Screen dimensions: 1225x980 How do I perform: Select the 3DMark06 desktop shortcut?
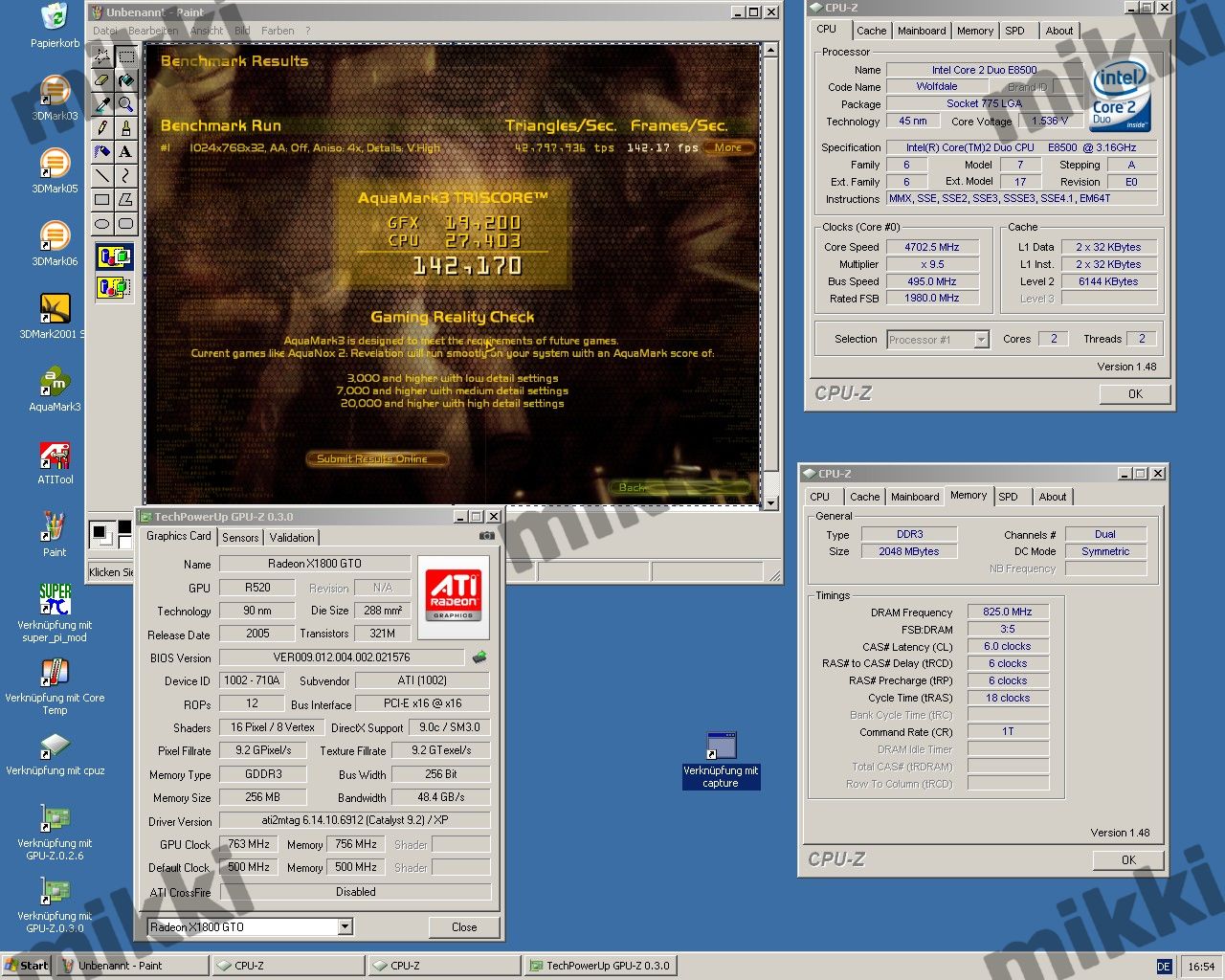(55, 244)
